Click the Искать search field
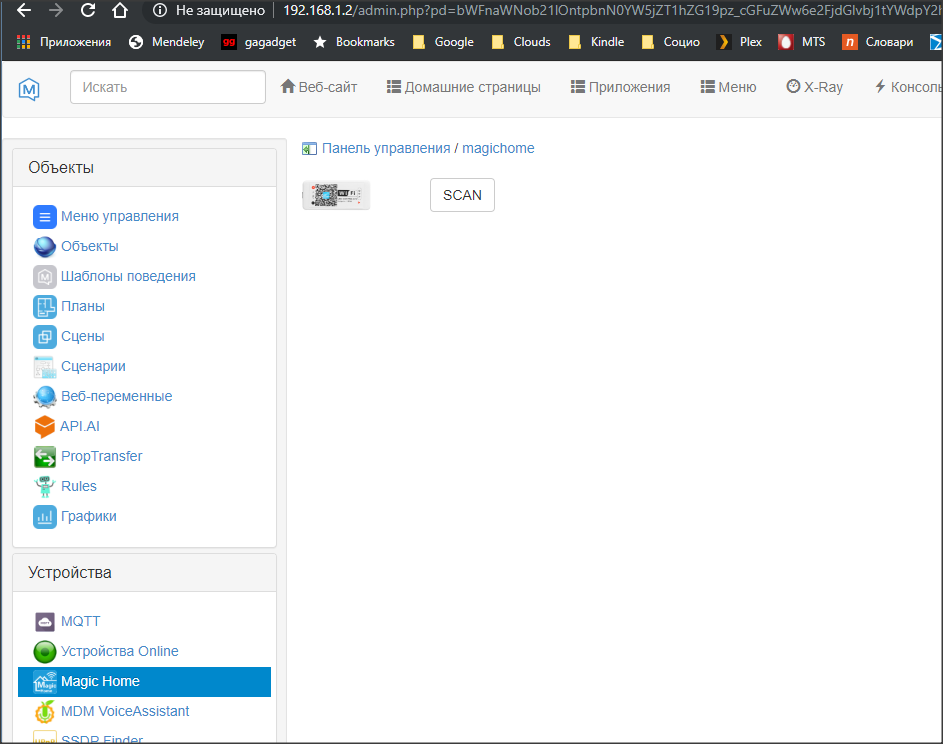 click(x=167, y=87)
